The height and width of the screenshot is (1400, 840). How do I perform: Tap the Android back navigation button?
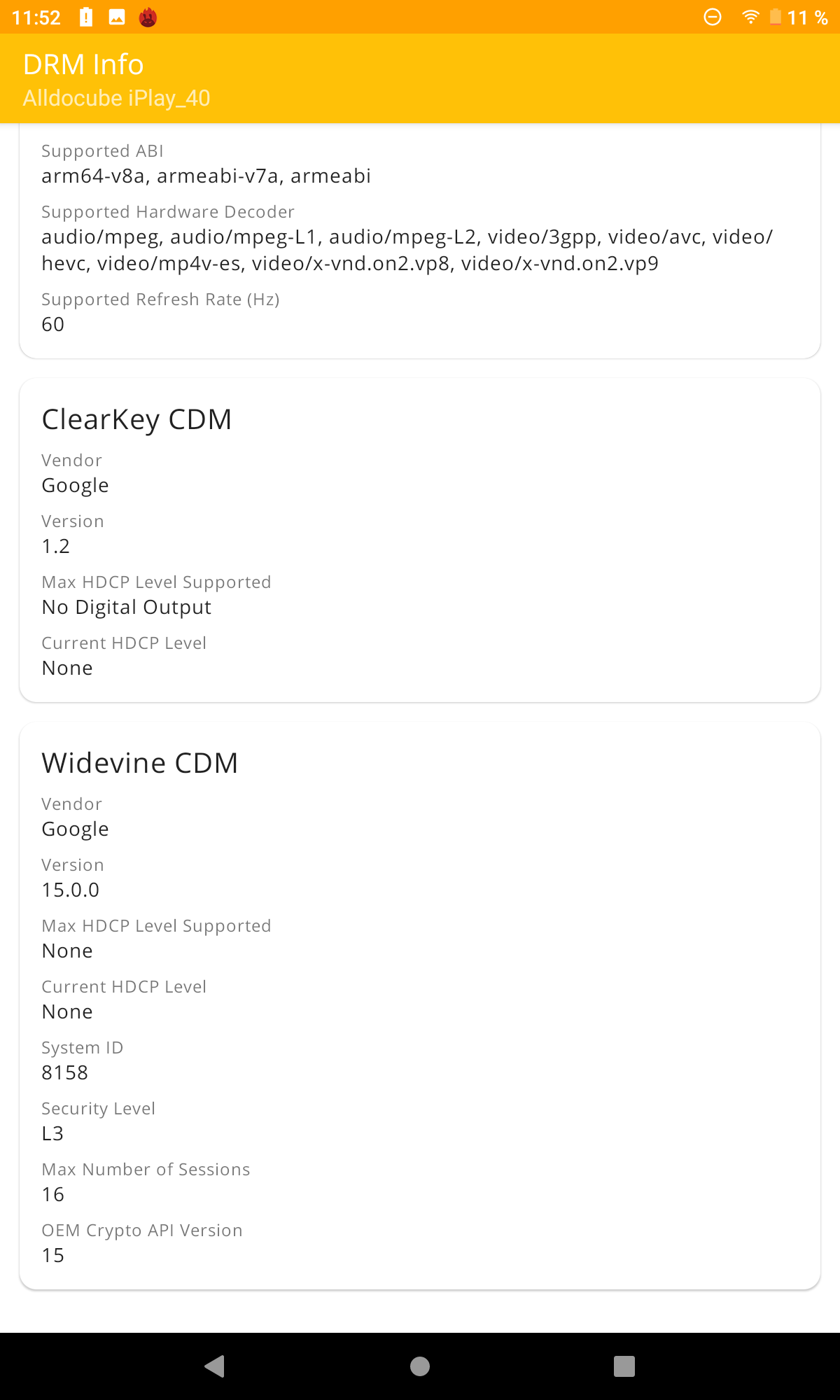pyautogui.click(x=214, y=1366)
